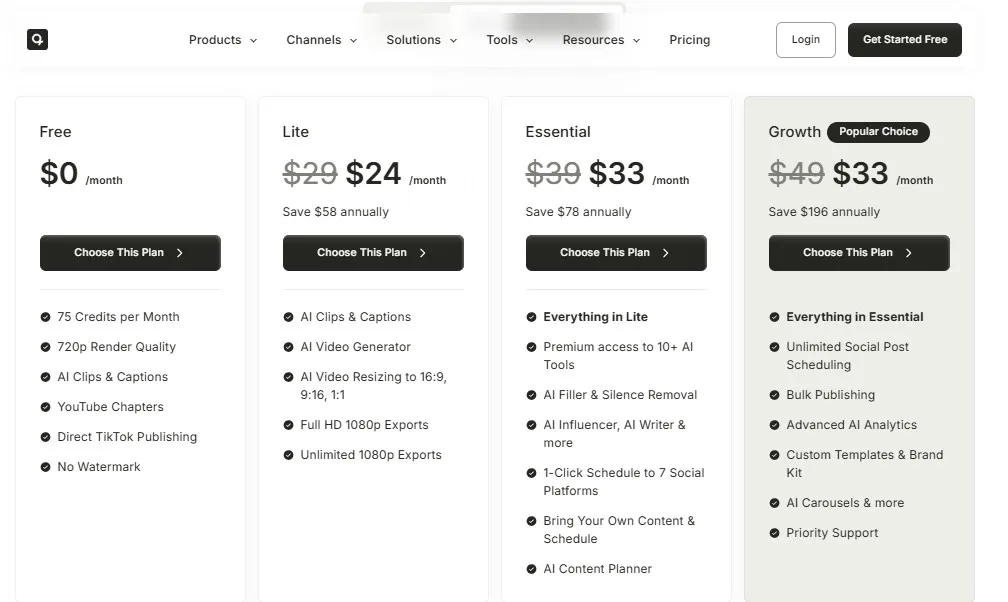The image size is (1008, 602).
Task: Choose This Plan for the Essential tier
Action: [616, 253]
